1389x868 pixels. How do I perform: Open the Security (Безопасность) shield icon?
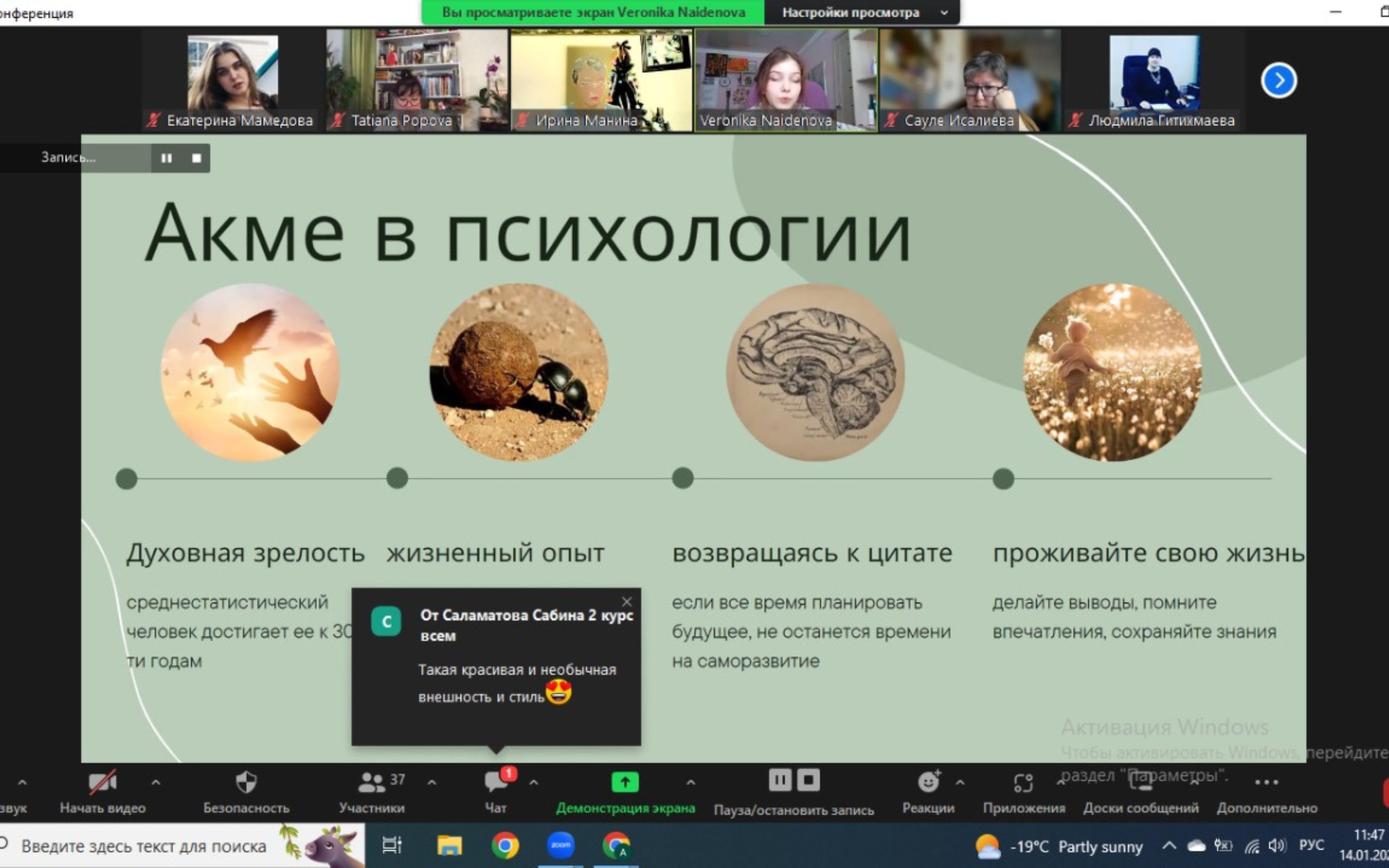pyautogui.click(x=246, y=782)
